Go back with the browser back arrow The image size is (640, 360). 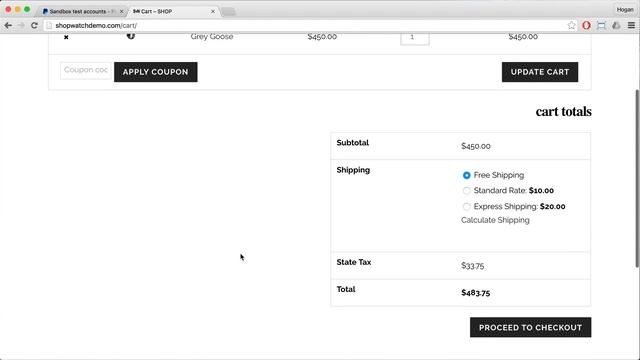point(8,25)
